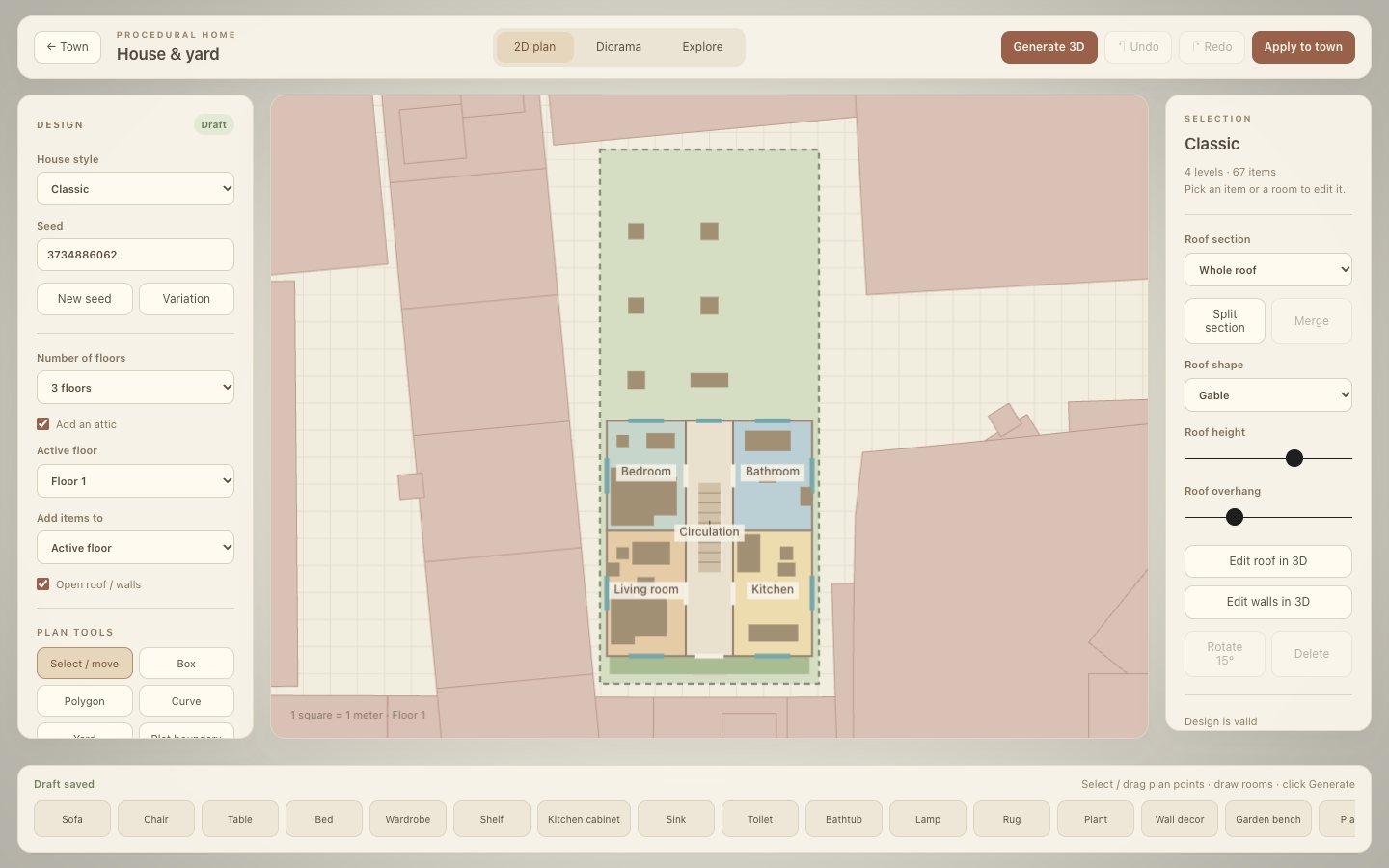This screenshot has height=868, width=1389.
Task: Open the Roof section dropdown
Action: point(1267,270)
